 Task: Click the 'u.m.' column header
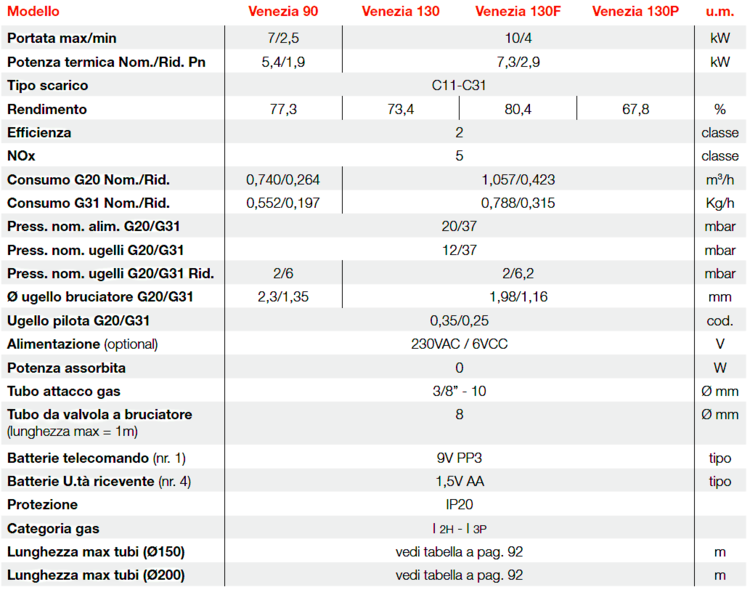pos(720,11)
